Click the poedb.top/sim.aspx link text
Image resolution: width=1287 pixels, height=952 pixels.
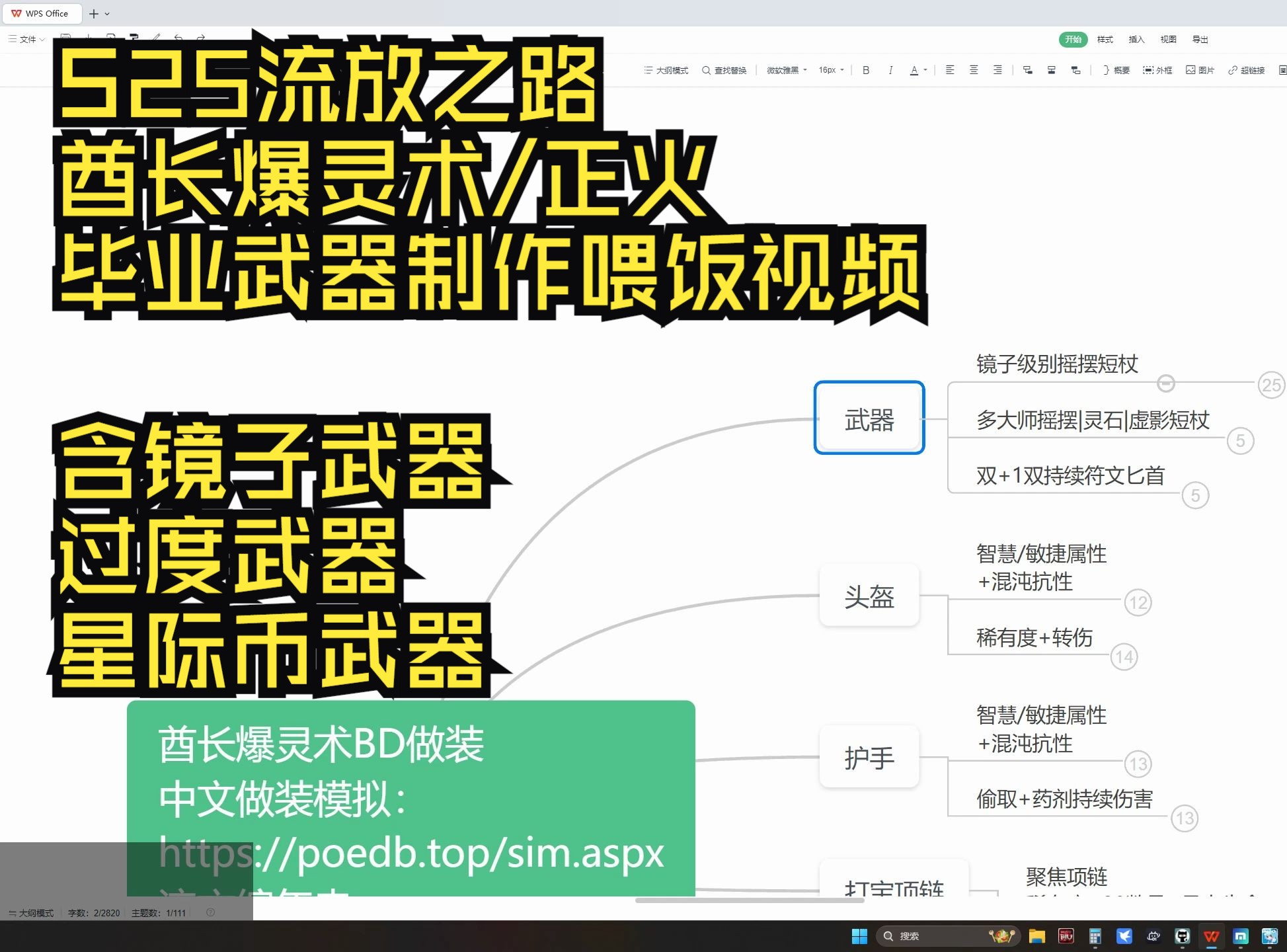pos(411,853)
